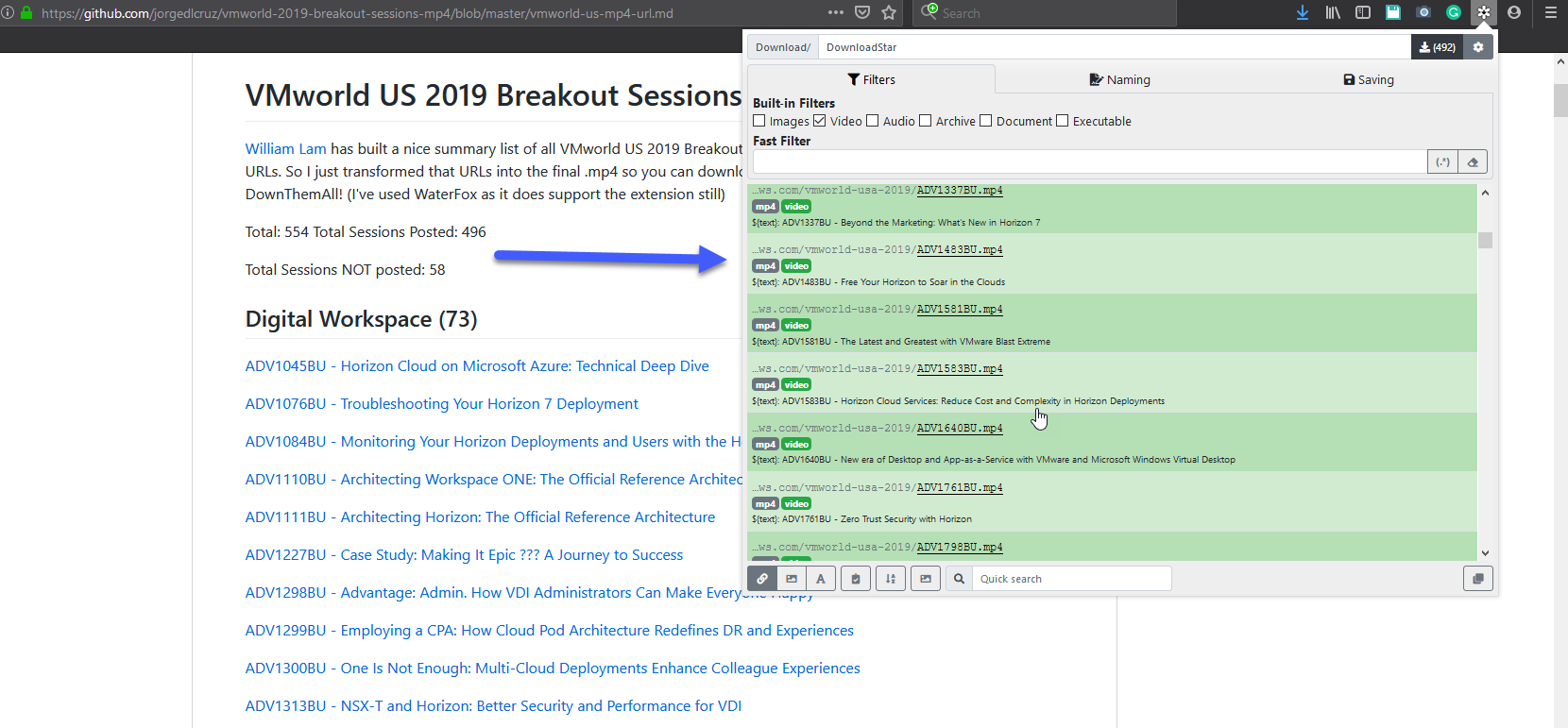This screenshot has width=1568, height=728.
Task: Open ADV1300BU One Is Not Enough link
Action: click(x=553, y=668)
